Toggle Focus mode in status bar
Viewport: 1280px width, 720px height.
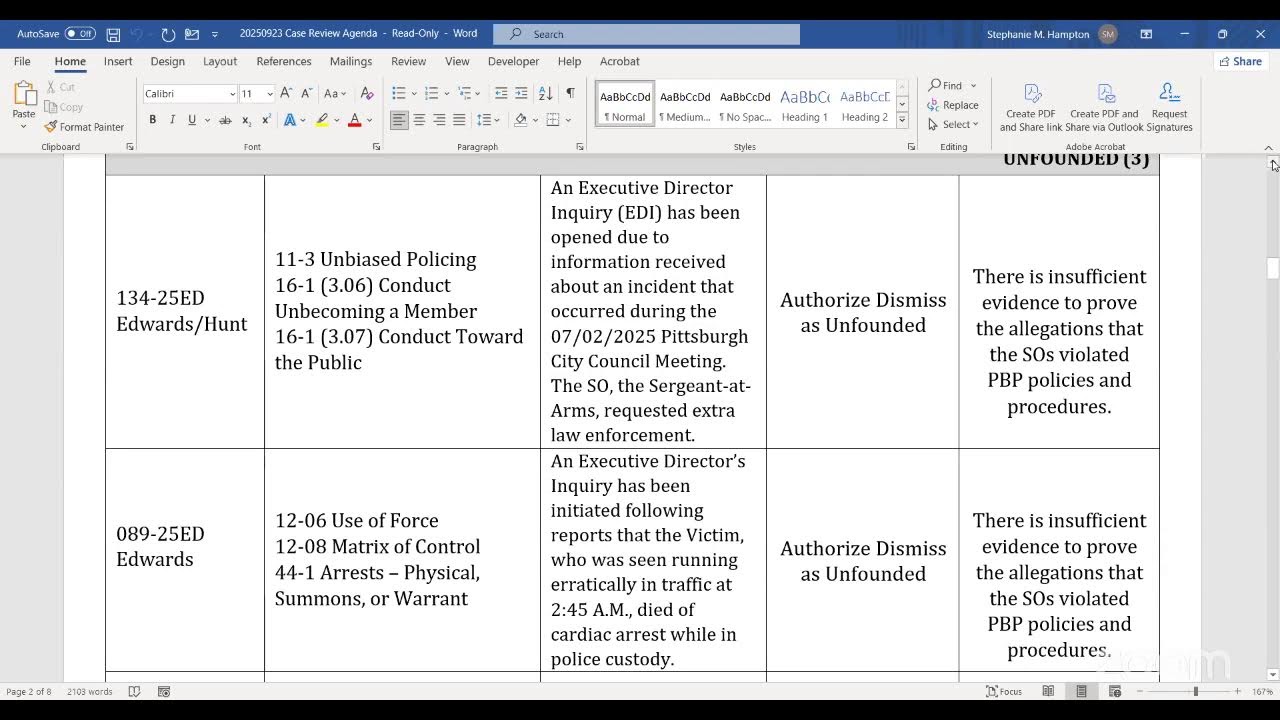click(x=1004, y=691)
